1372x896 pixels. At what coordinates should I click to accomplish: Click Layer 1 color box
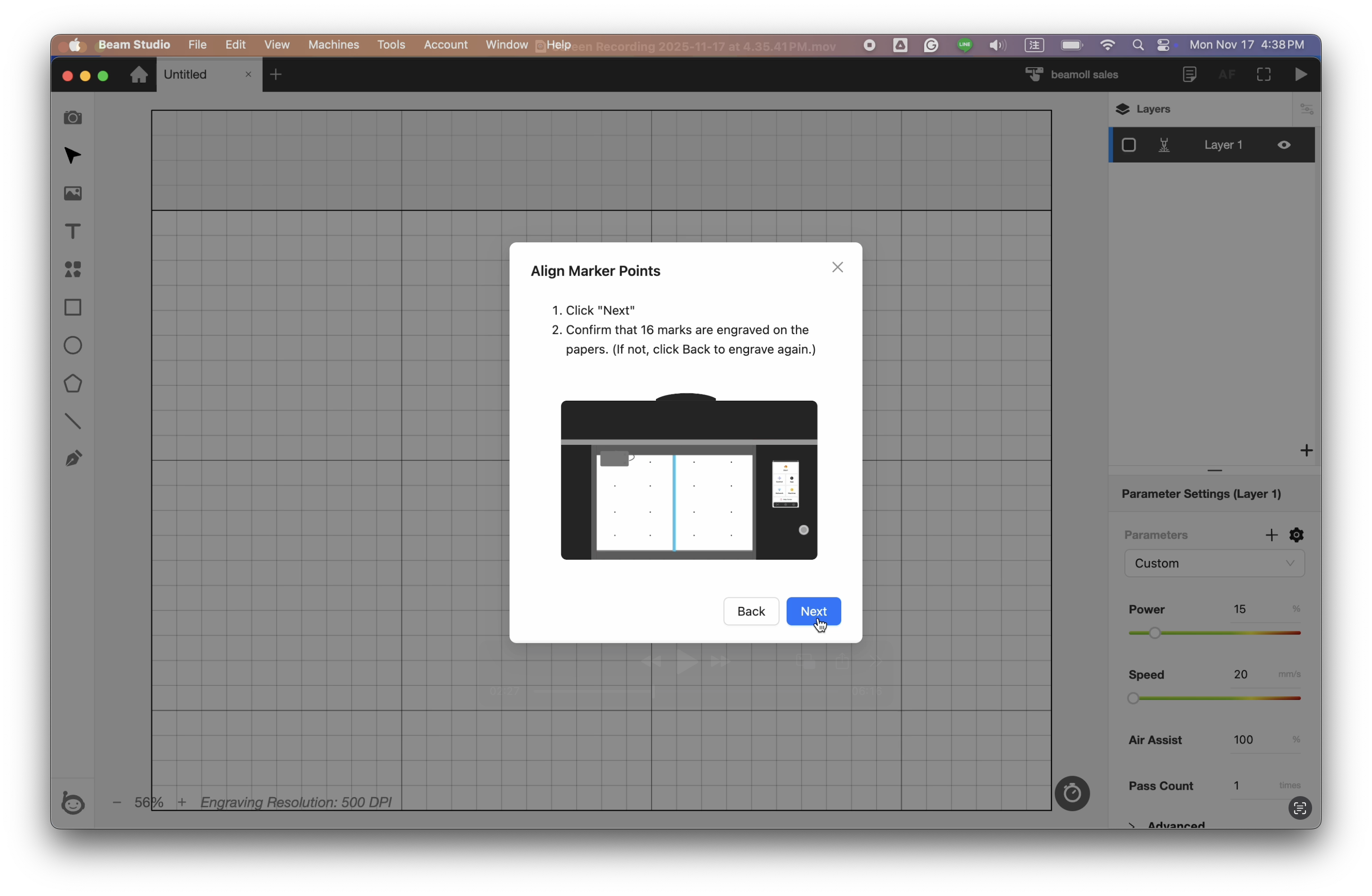[x=1128, y=145]
